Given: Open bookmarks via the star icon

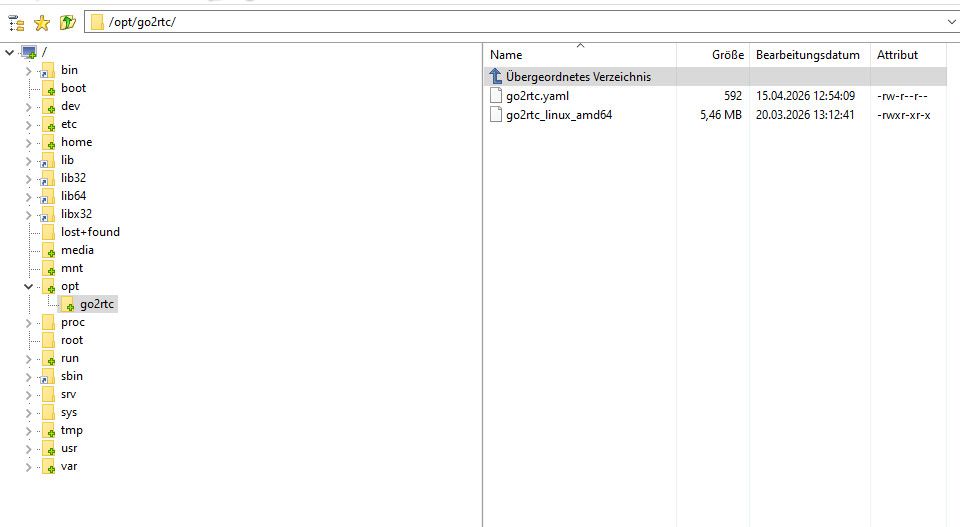Looking at the screenshot, I should click(42, 23).
